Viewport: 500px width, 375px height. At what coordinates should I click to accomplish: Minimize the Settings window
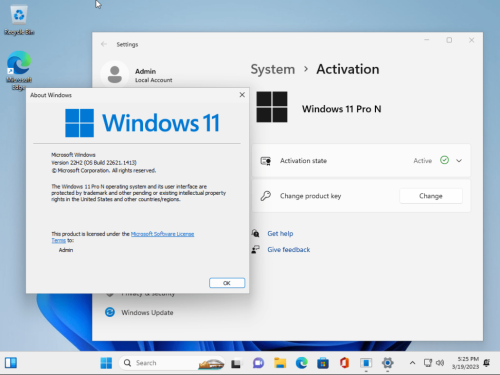pos(427,40)
